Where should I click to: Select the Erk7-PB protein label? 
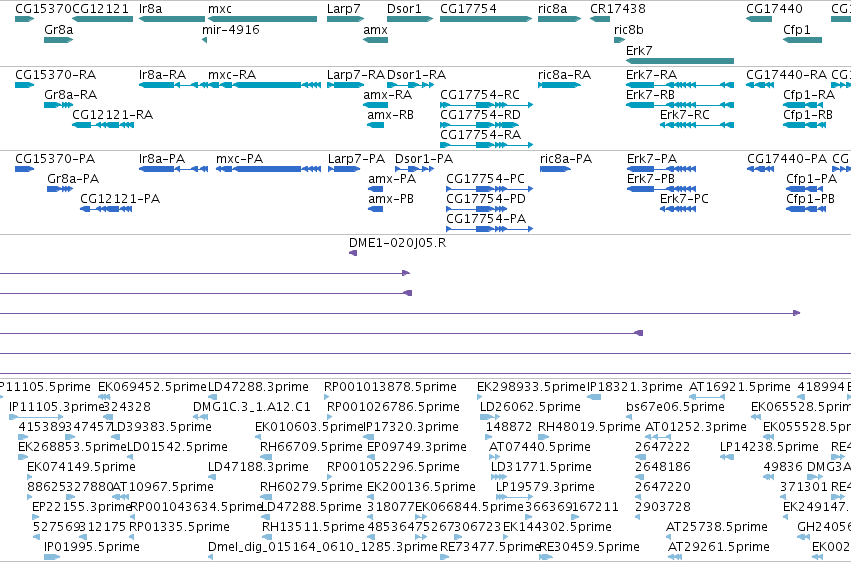[651, 179]
